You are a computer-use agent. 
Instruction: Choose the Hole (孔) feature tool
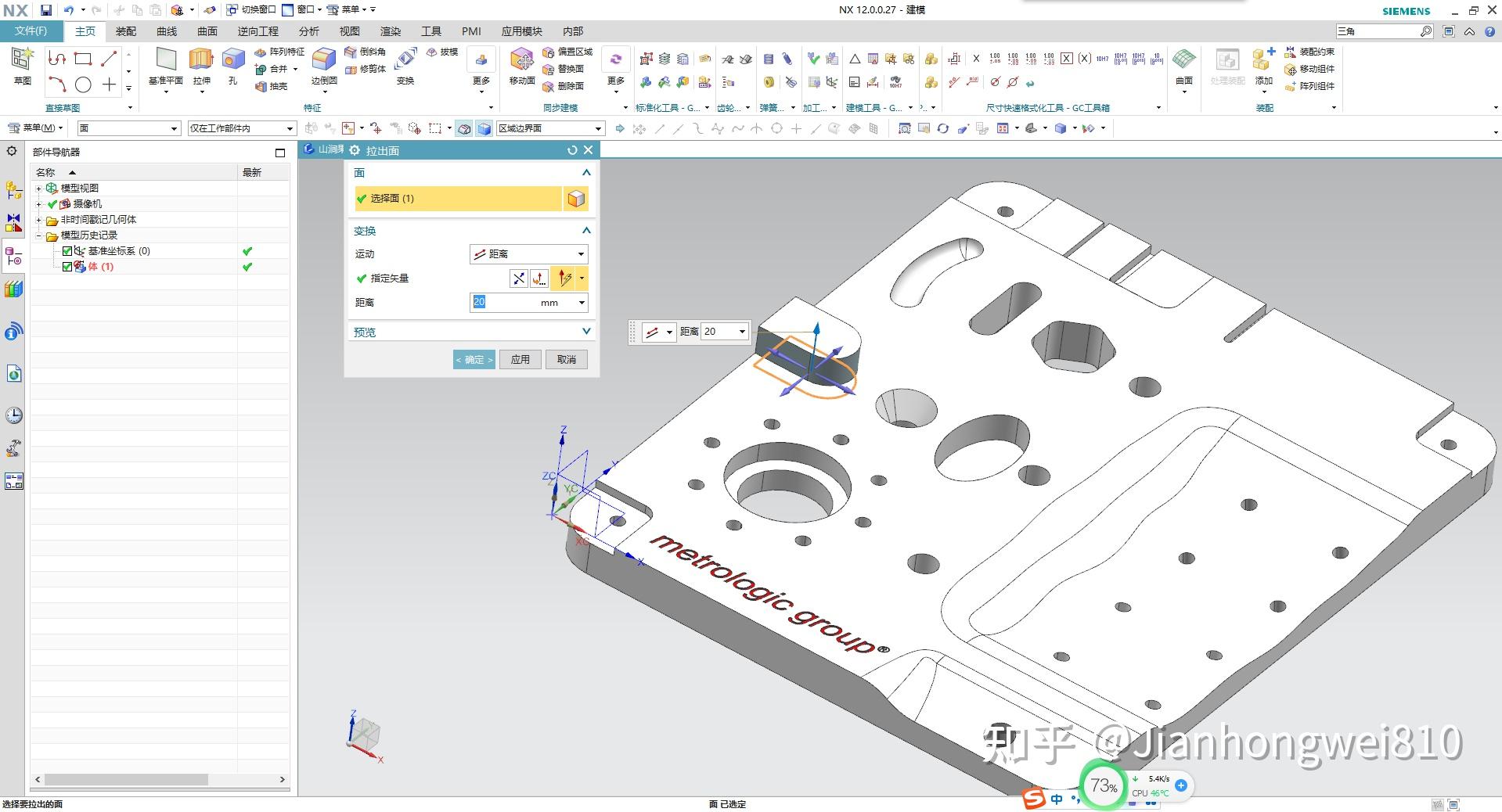(232, 66)
